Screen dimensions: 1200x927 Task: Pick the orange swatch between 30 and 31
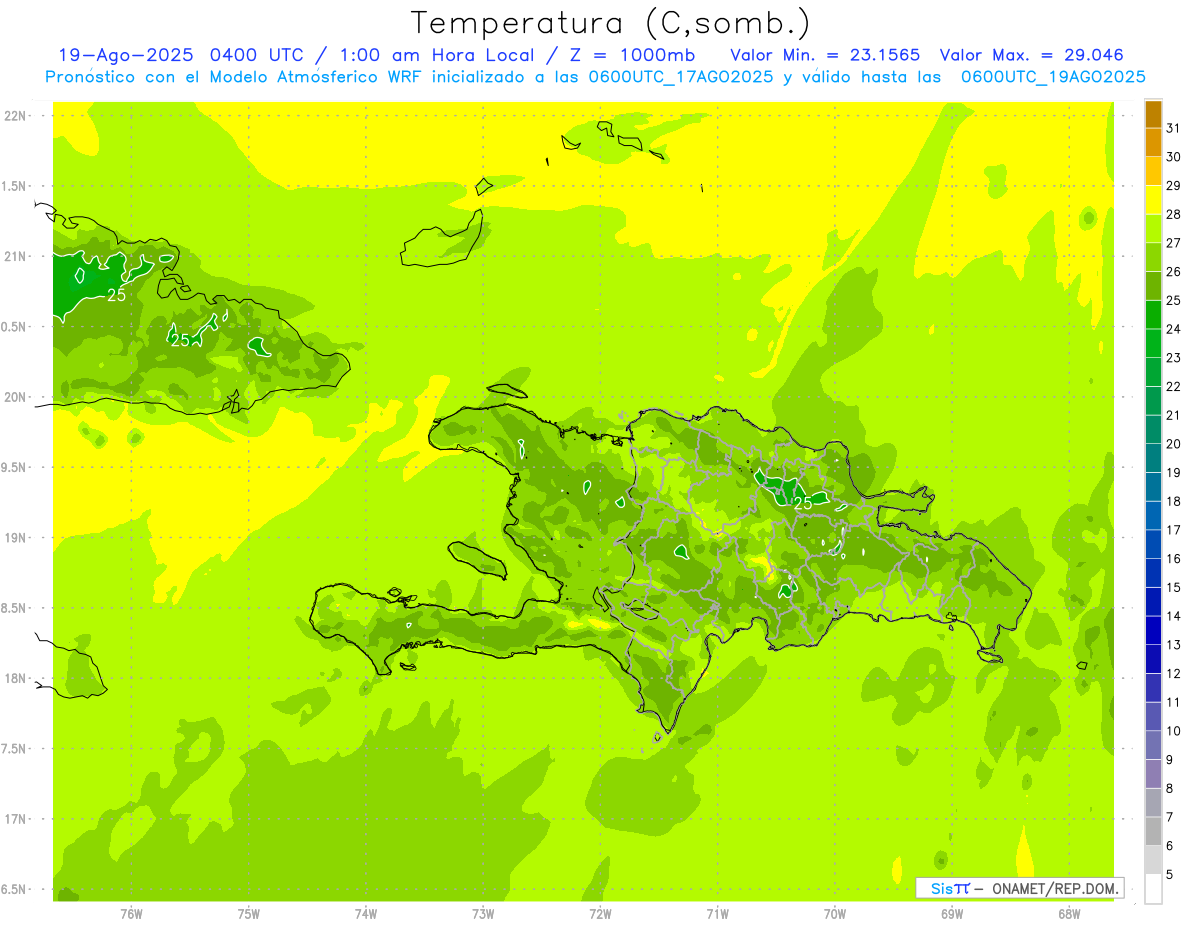(x=1153, y=143)
